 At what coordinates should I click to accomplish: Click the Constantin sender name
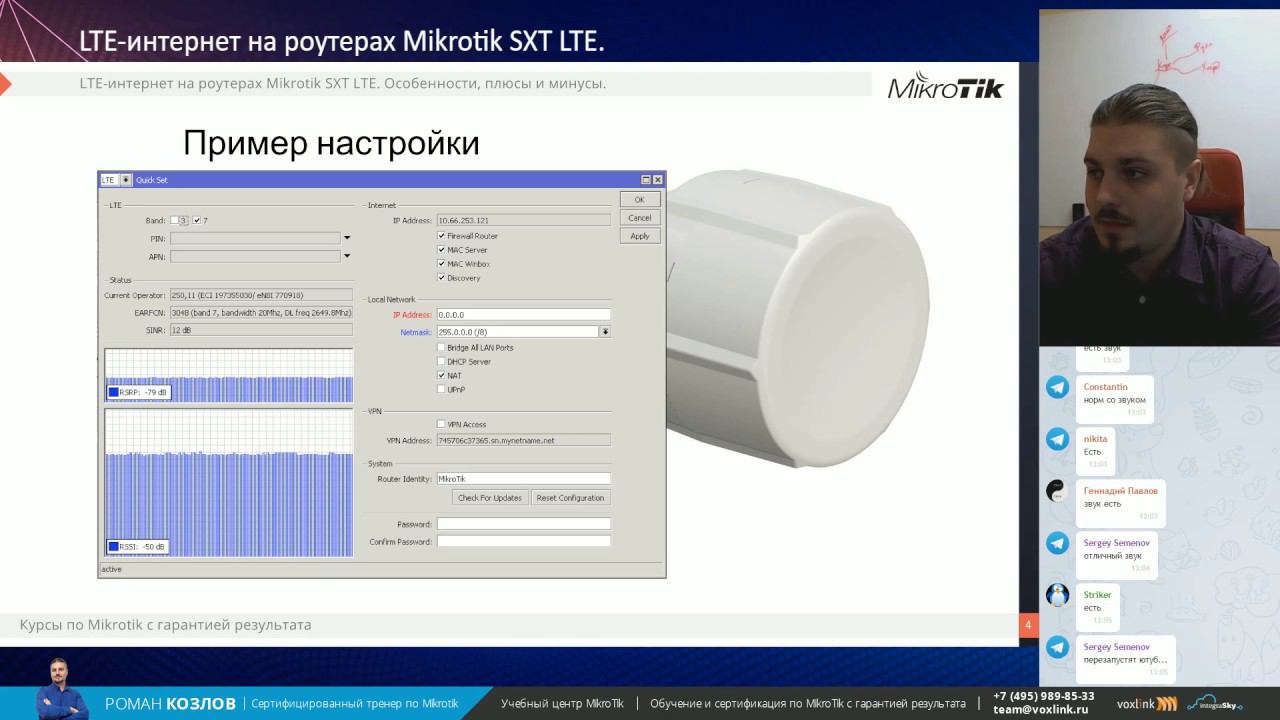[1105, 387]
